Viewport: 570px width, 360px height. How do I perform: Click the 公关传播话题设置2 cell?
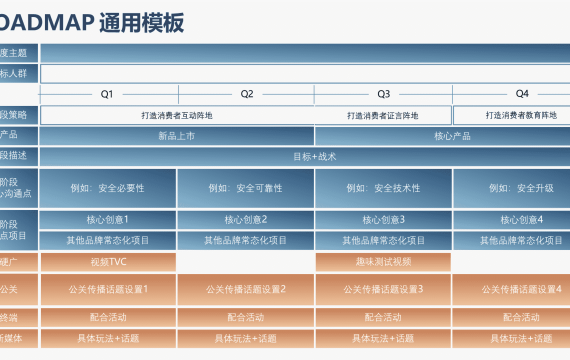tap(246, 289)
